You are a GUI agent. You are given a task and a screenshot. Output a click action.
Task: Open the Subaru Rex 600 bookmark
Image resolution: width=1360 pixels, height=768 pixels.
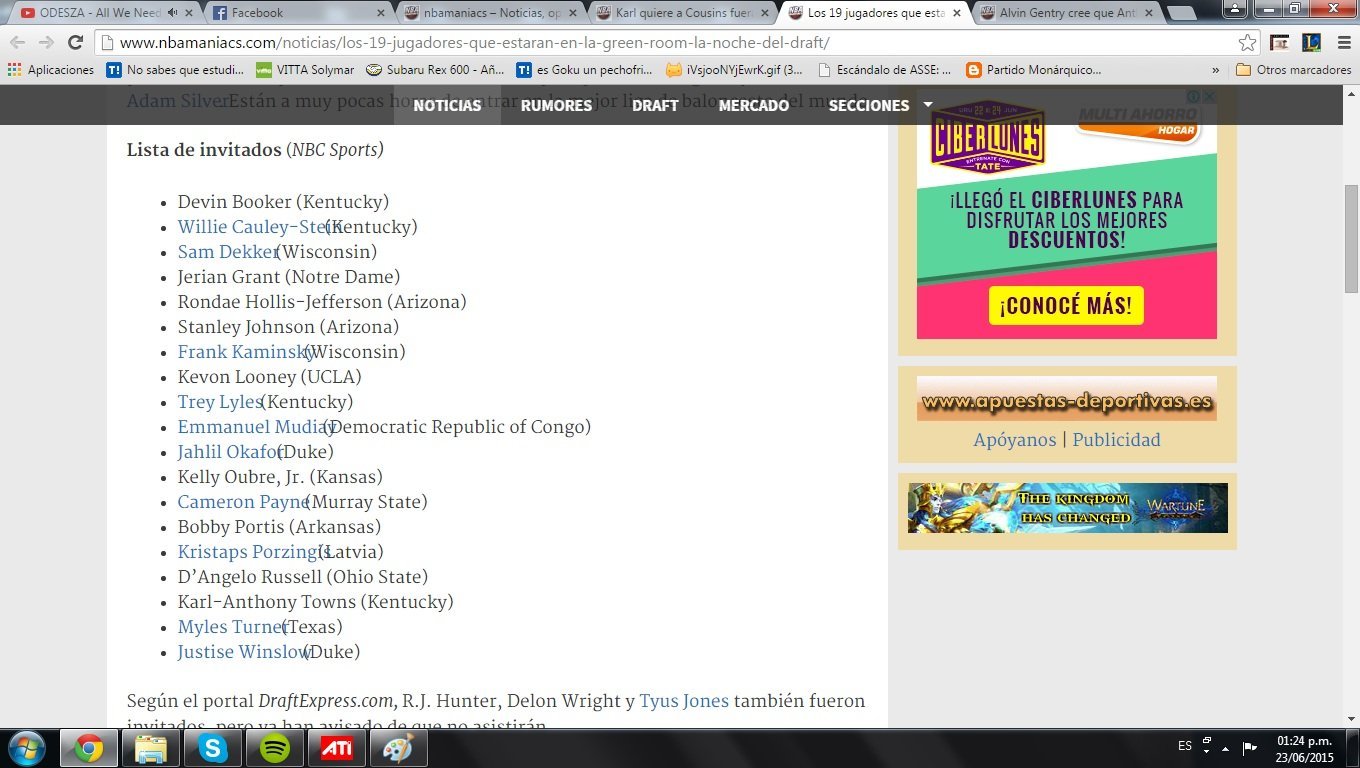435,70
